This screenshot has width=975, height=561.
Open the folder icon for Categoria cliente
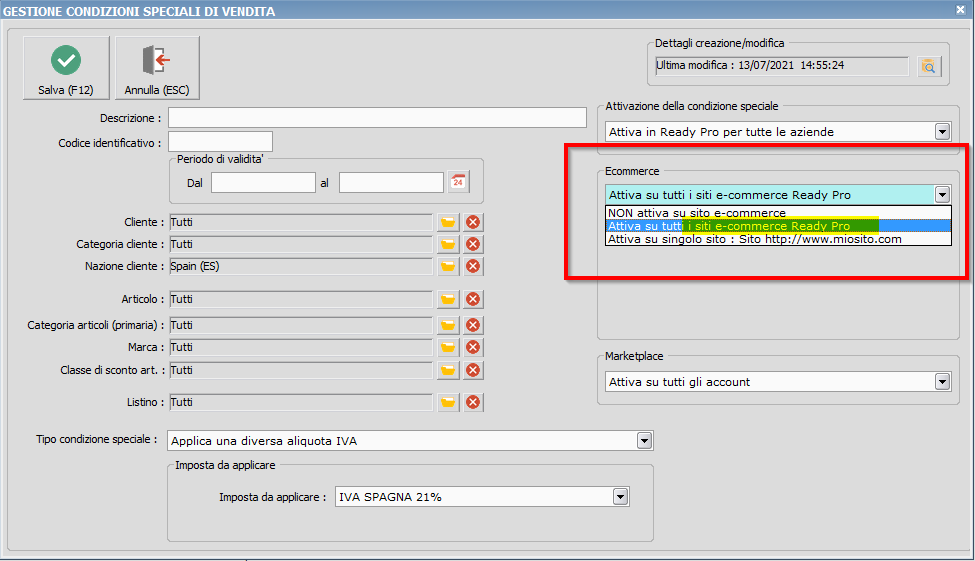tap(448, 244)
